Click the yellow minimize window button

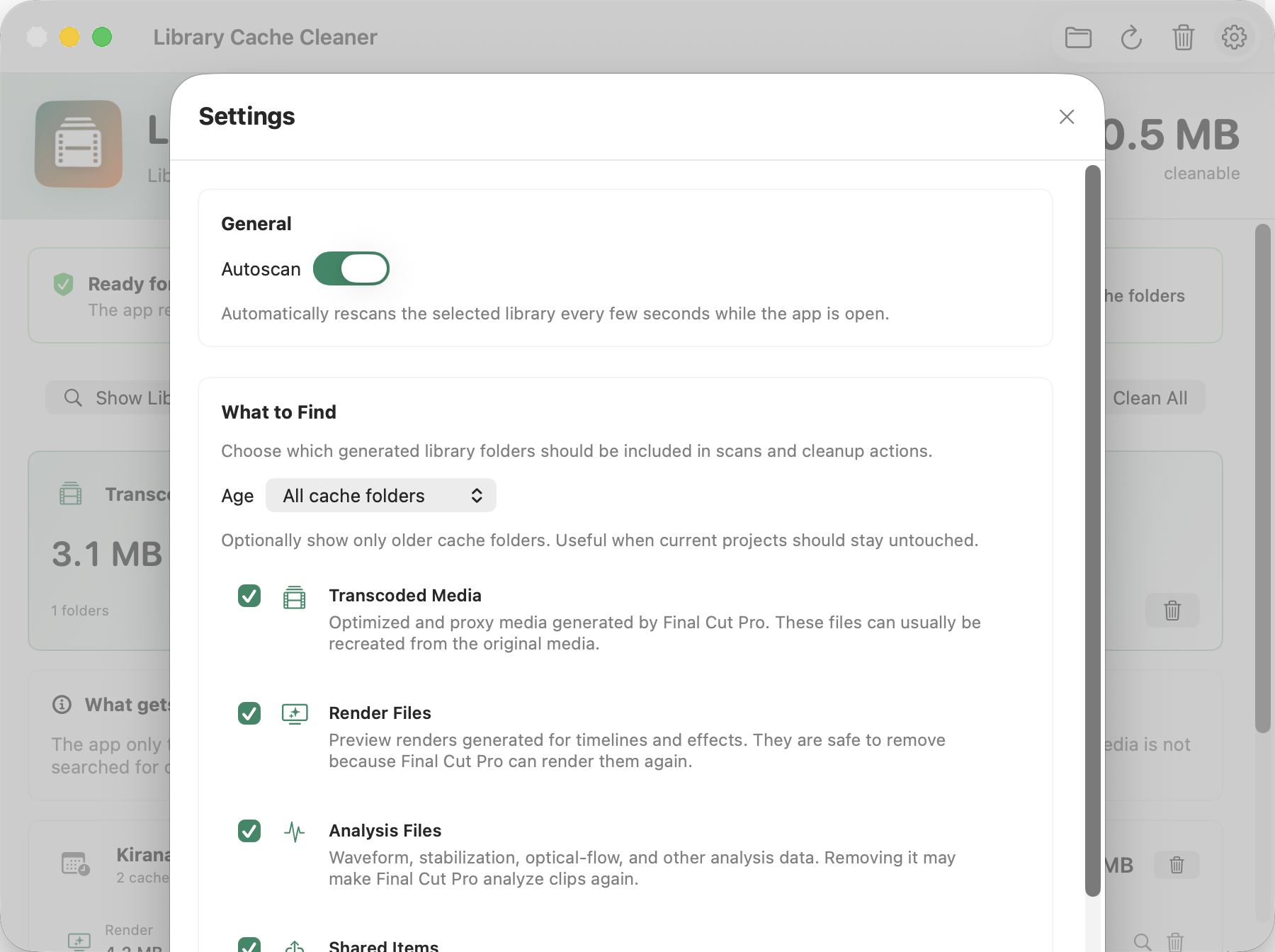(x=69, y=37)
